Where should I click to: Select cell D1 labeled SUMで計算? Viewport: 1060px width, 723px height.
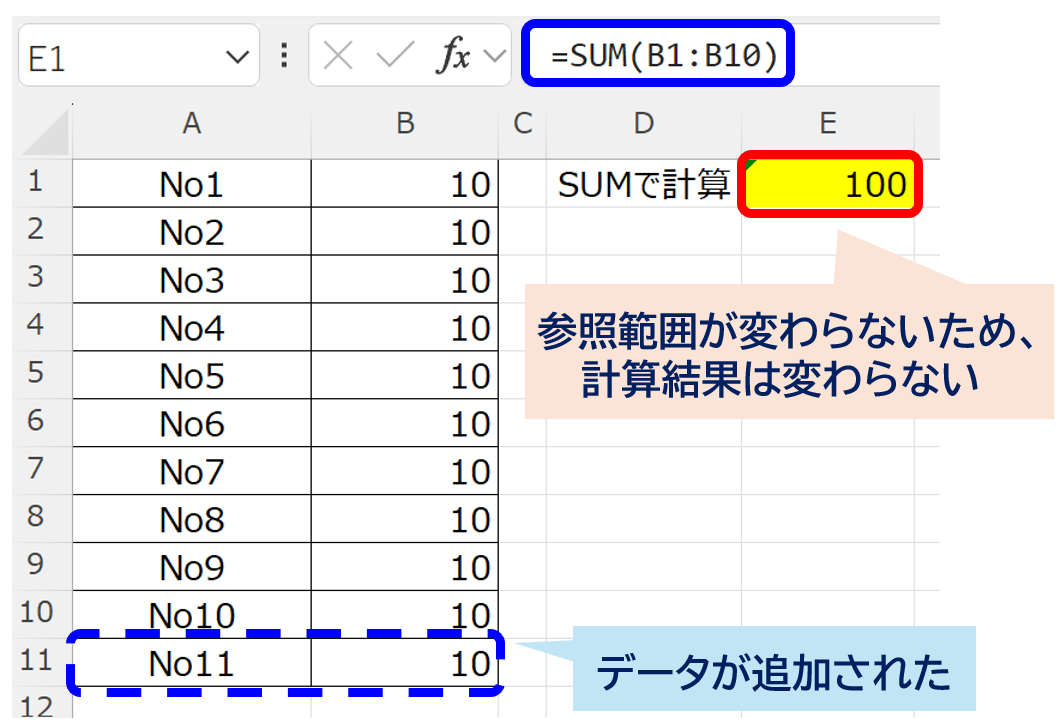coord(643,184)
